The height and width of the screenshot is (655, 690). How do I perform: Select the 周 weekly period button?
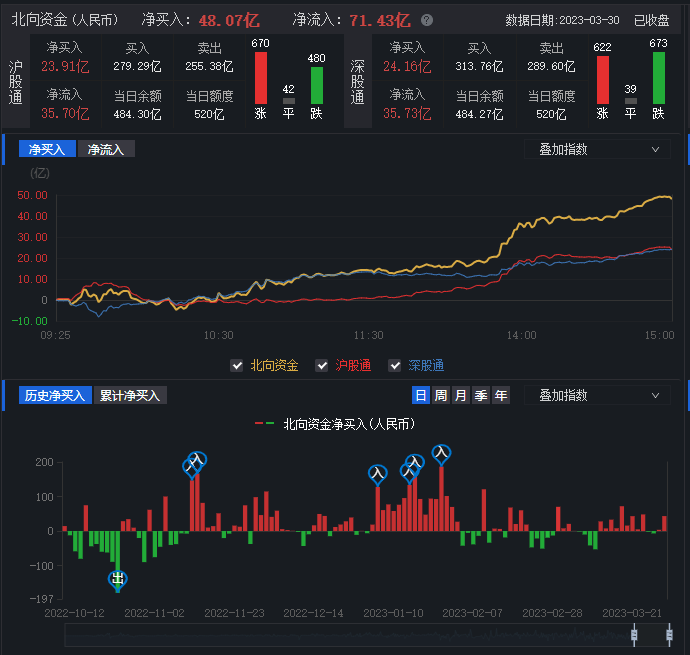(x=440, y=395)
